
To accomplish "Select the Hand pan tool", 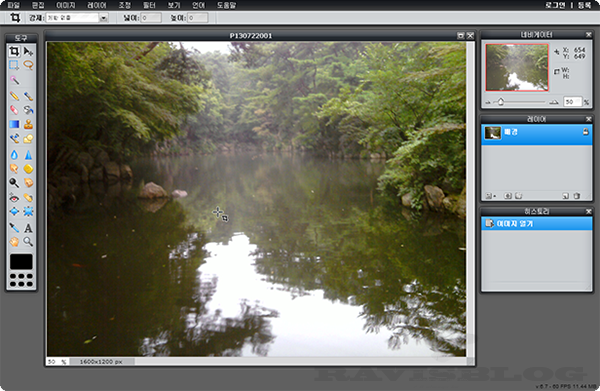I will pos(14,242).
